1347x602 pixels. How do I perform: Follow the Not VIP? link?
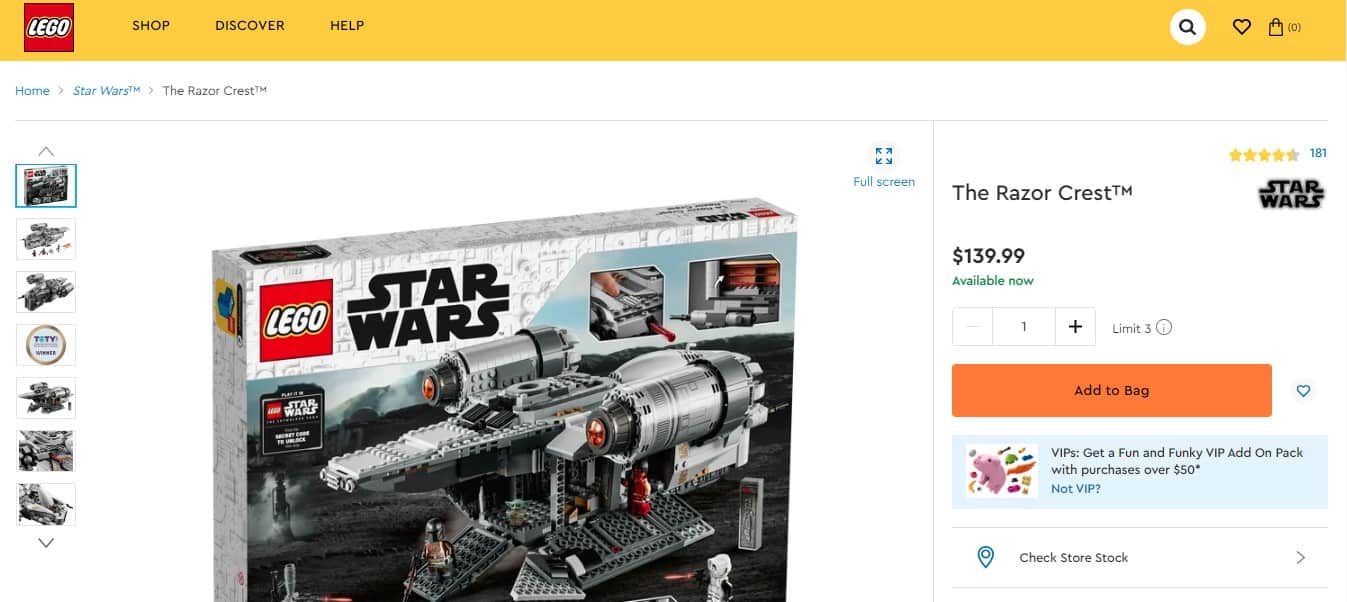click(x=1076, y=489)
